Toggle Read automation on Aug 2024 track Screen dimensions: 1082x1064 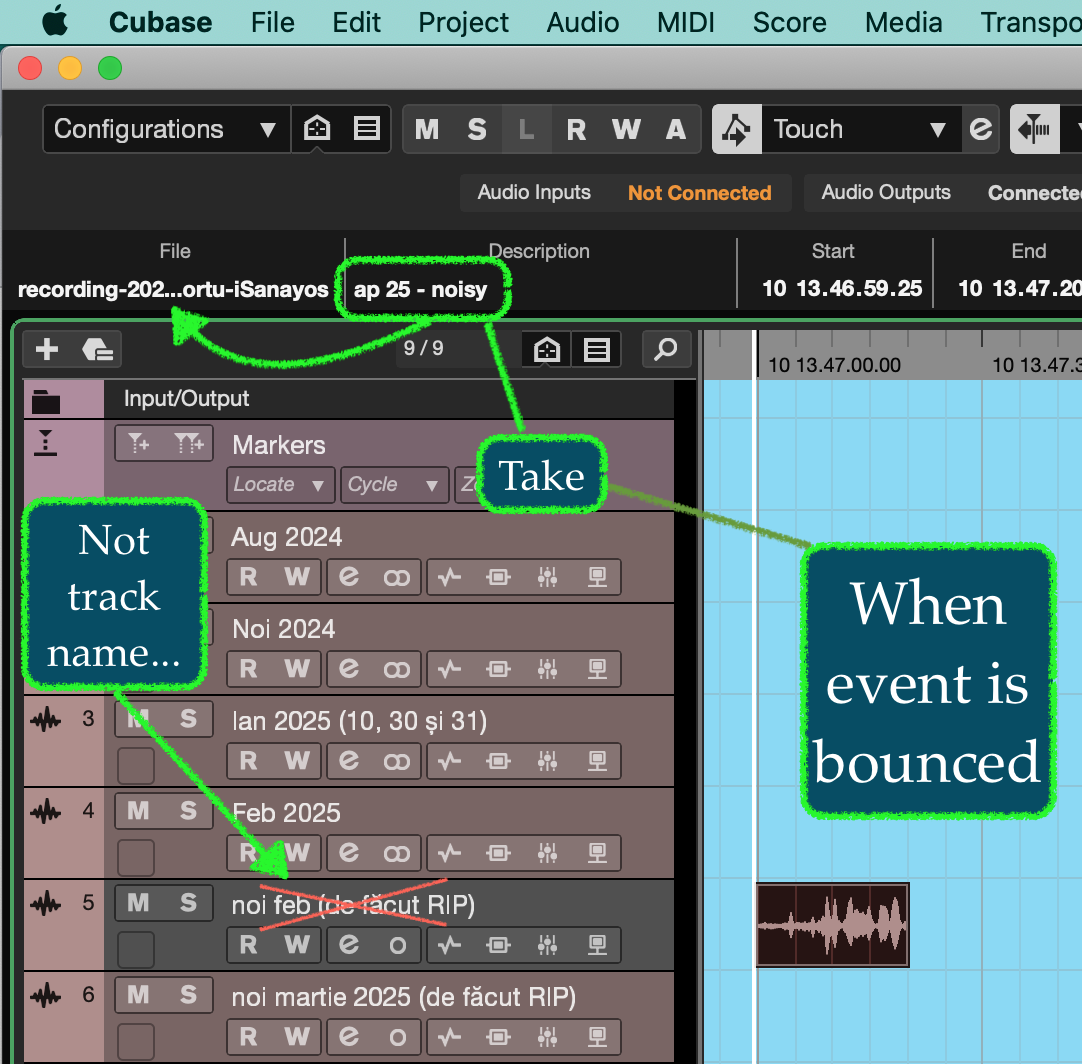coord(248,577)
